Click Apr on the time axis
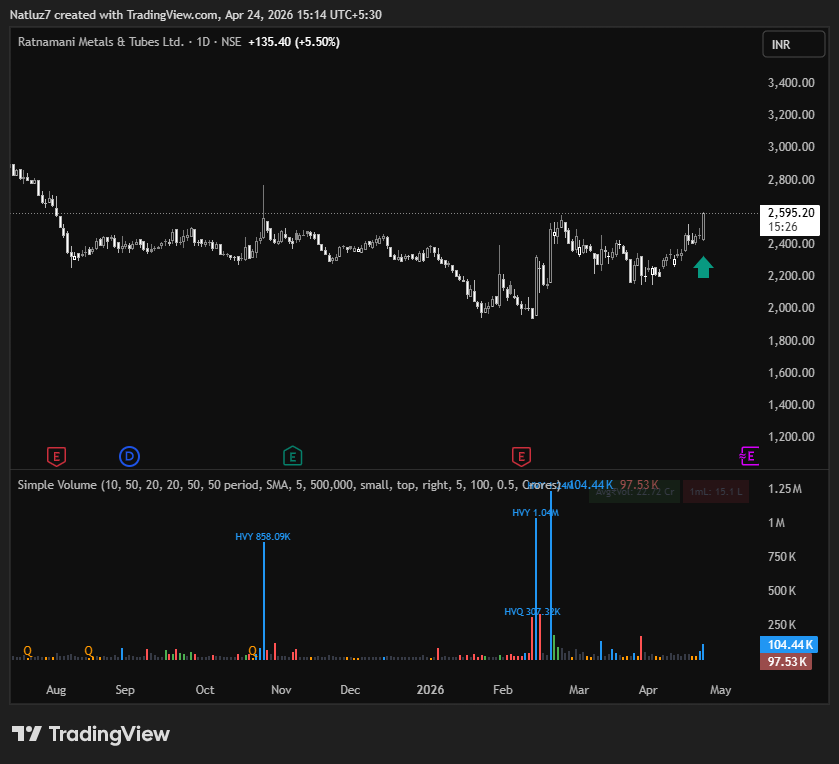The image size is (839, 764). click(647, 690)
